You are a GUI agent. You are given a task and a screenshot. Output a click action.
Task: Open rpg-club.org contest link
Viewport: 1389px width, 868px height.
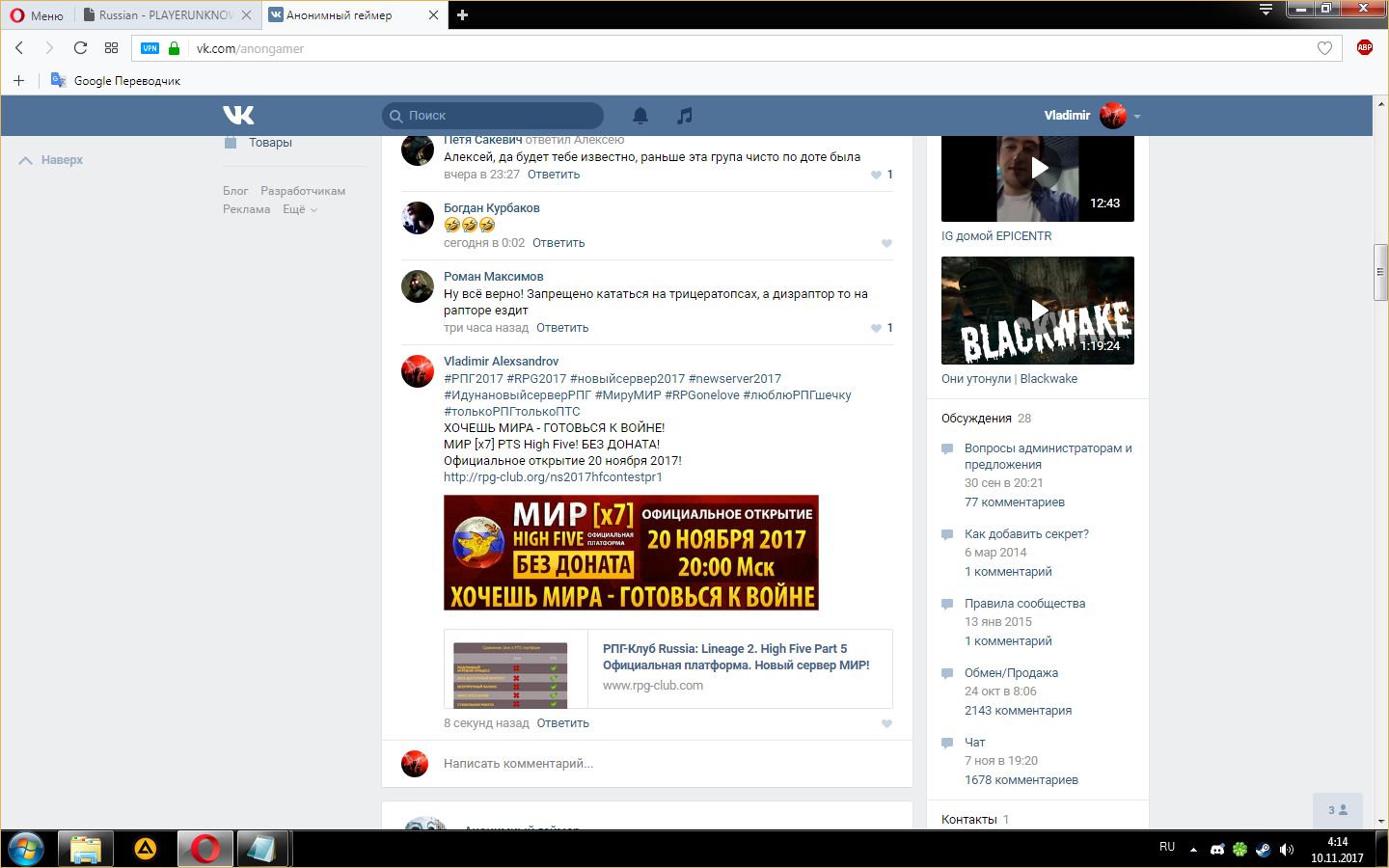click(553, 477)
